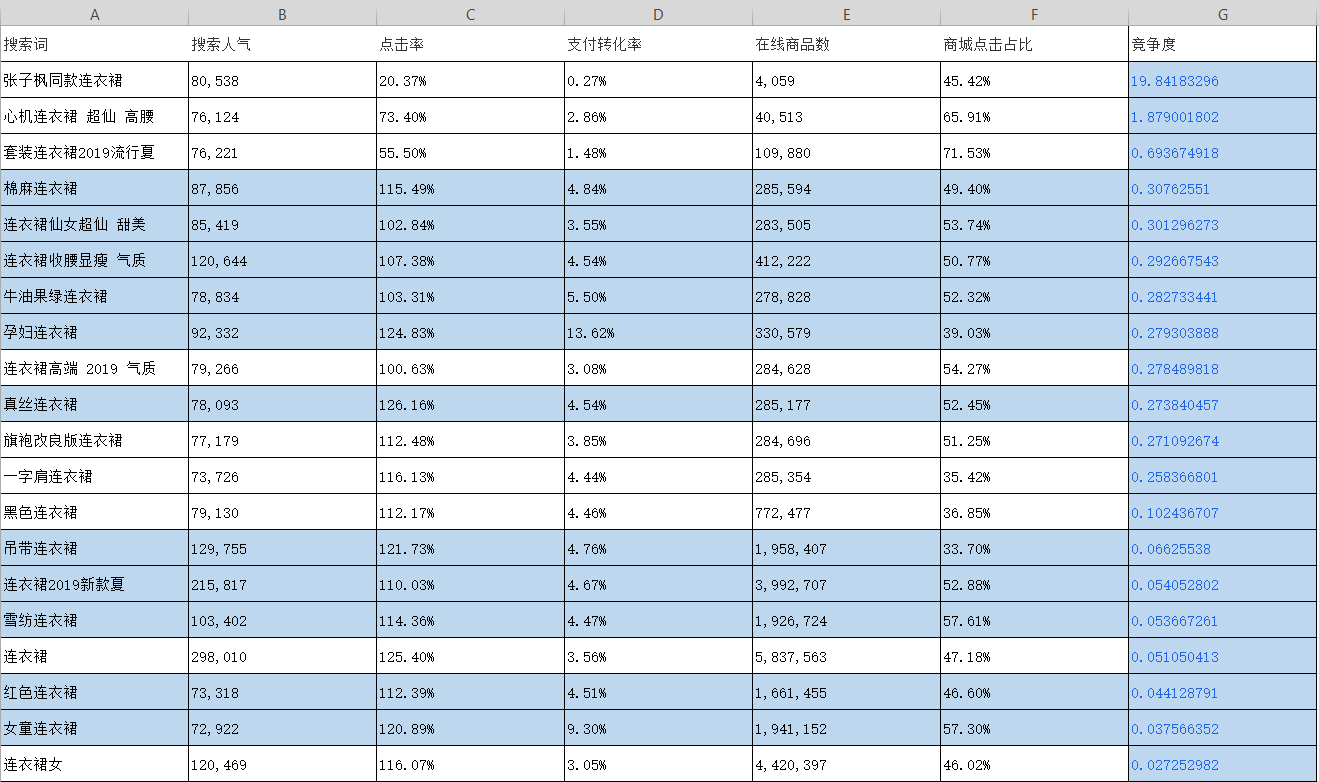Select column B header

tap(282, 13)
